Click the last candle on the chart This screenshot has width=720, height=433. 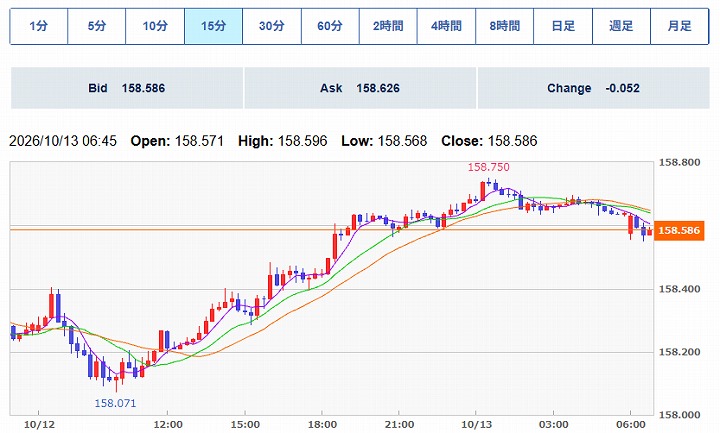tap(649, 231)
